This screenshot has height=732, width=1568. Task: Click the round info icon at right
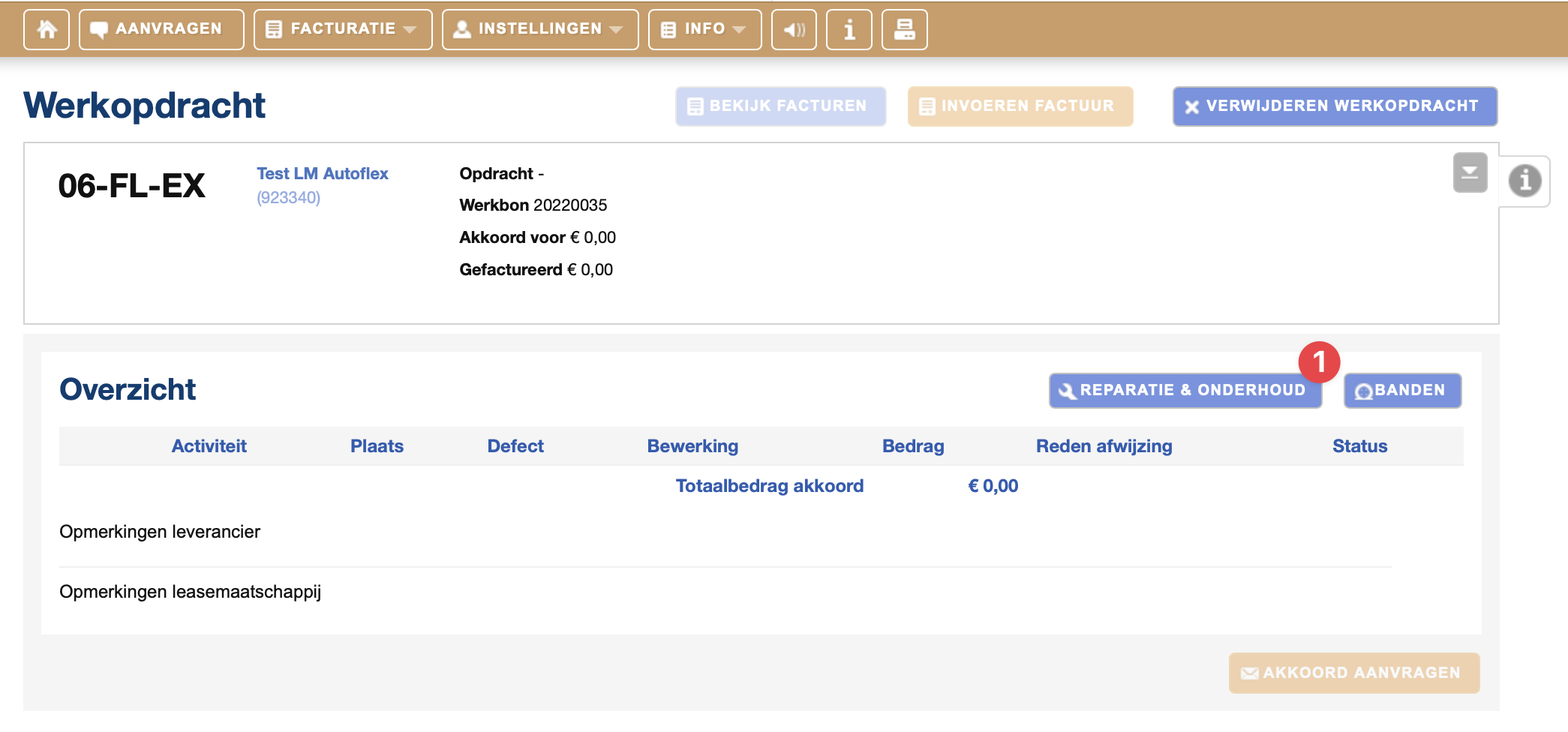pos(1524,181)
